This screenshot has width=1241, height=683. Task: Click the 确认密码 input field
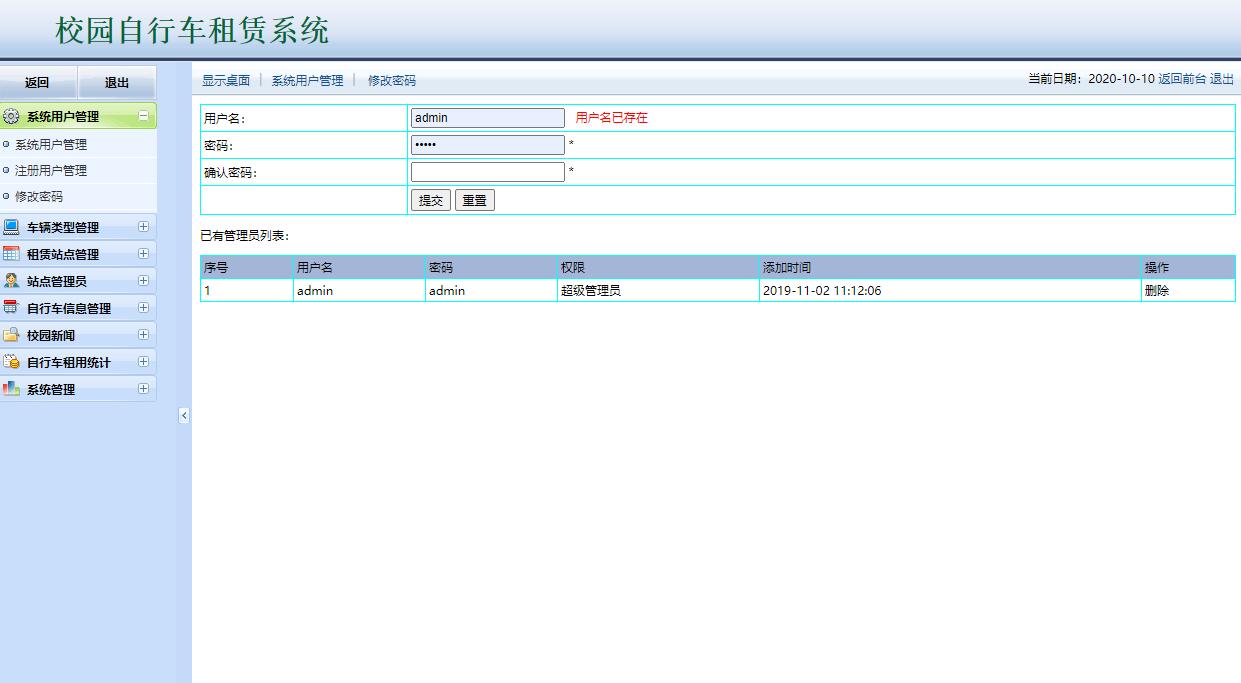pyautogui.click(x=487, y=171)
